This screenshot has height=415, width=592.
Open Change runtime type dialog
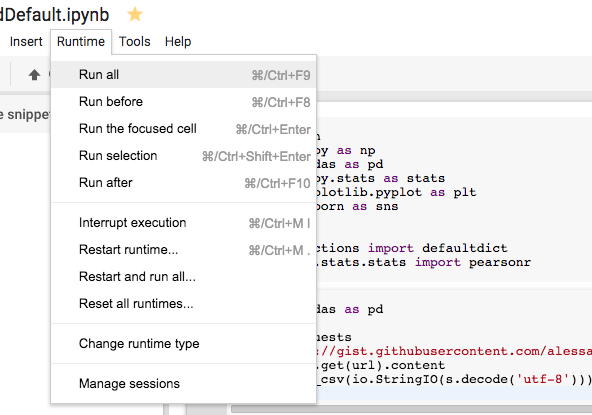coord(183,344)
